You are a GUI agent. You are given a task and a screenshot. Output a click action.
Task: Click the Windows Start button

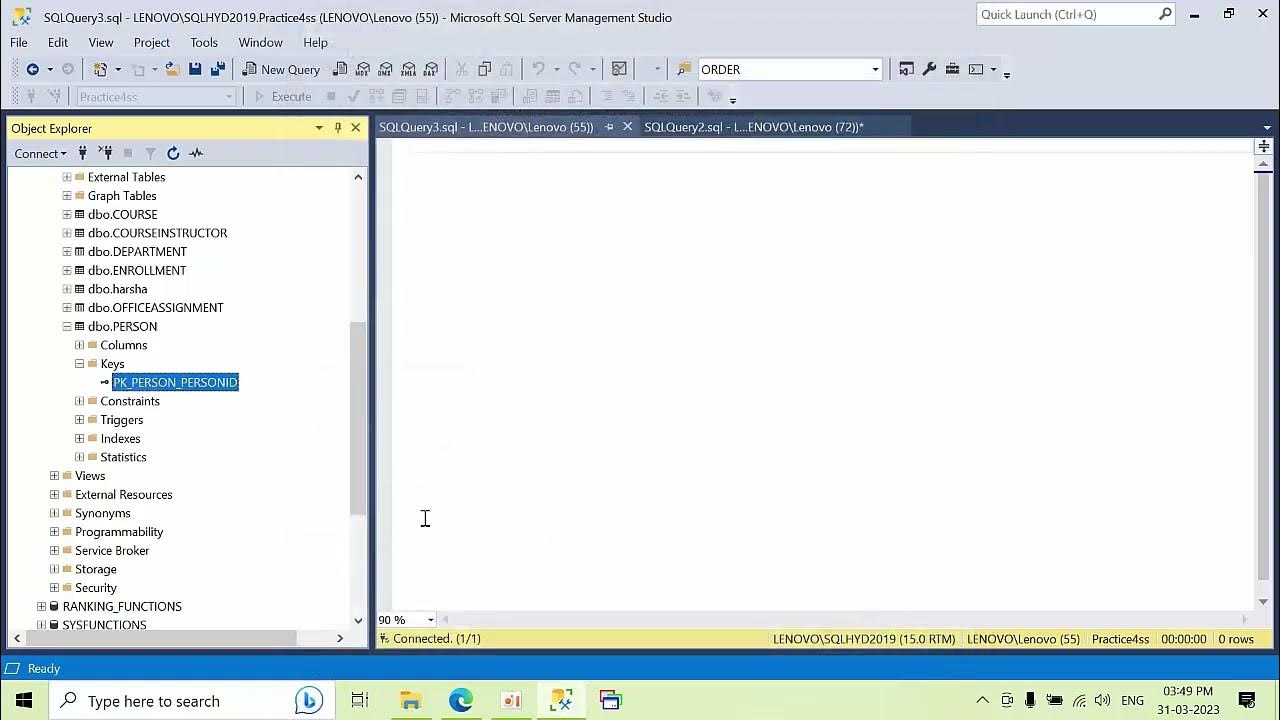tap(24, 700)
